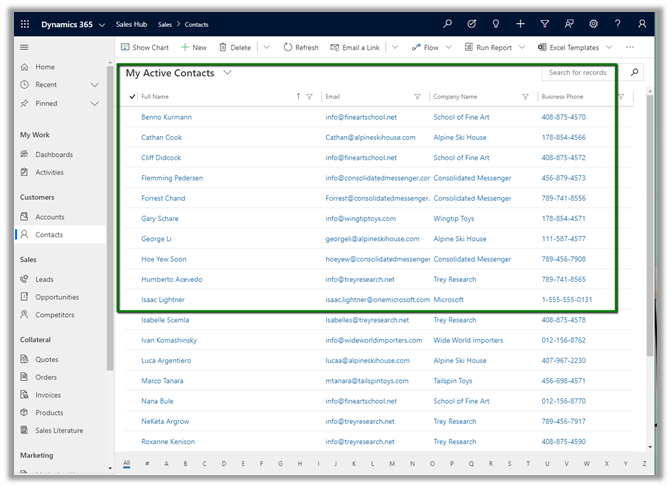Expand the My Active Contacts view selector
The height and width of the screenshot is (487, 671).
pos(228,73)
